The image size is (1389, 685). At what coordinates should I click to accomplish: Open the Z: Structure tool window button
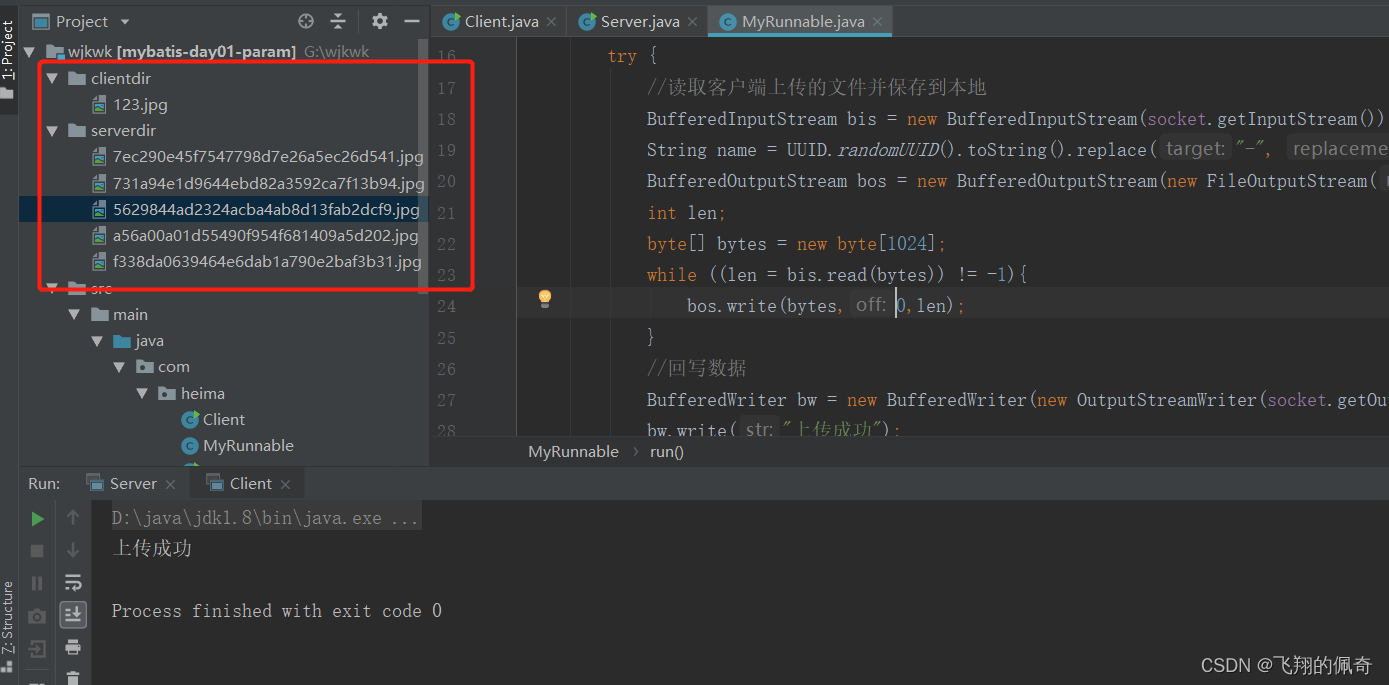click(x=8, y=625)
